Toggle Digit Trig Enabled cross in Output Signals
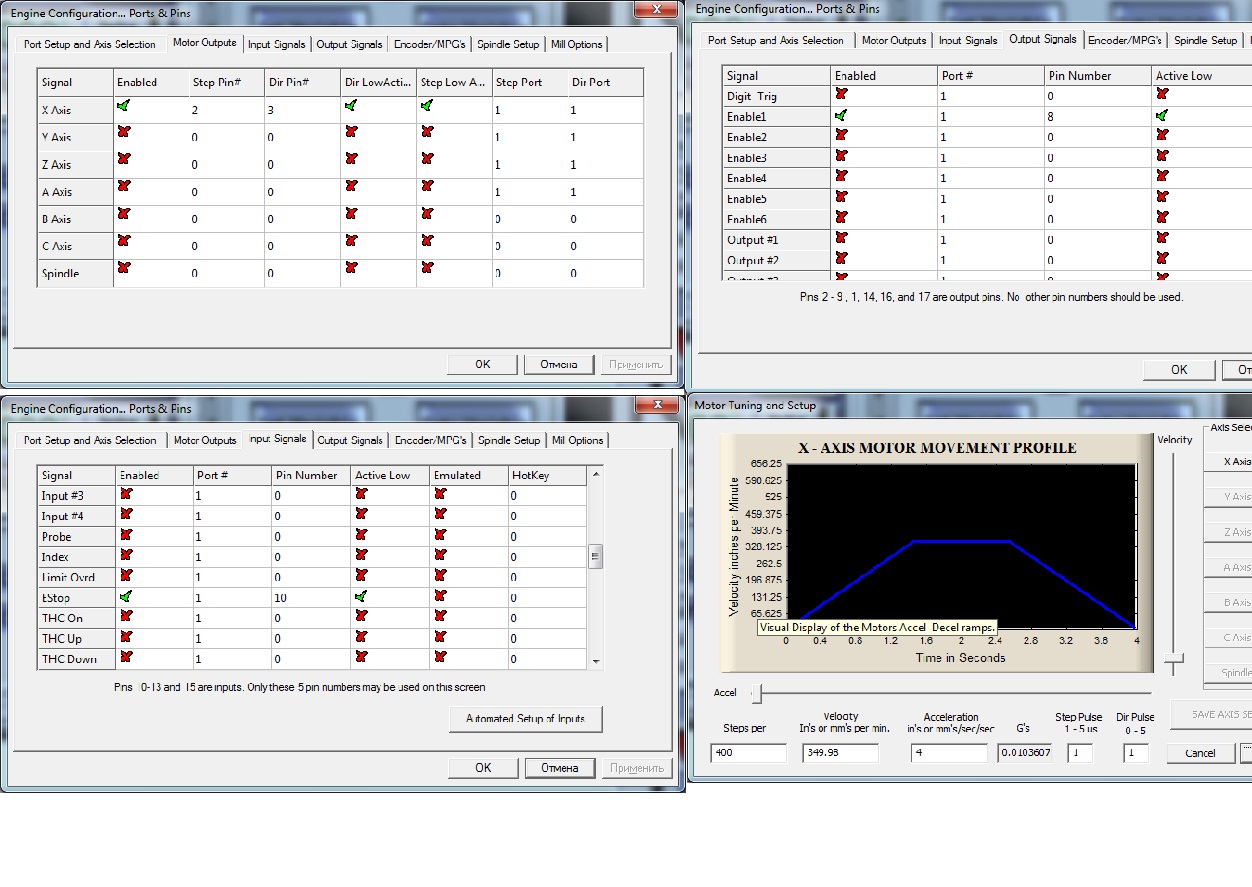This screenshot has width=1252, height=887. (x=841, y=93)
